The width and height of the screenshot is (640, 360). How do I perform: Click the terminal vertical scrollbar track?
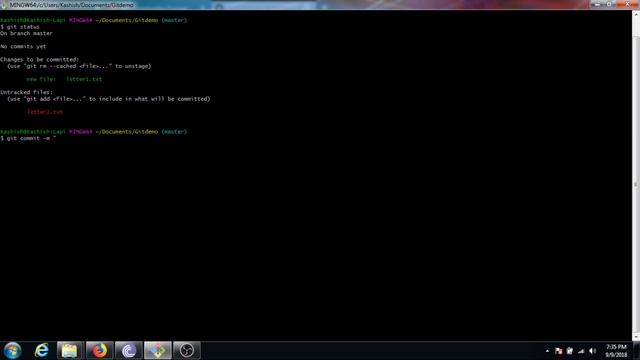pyautogui.click(x=636, y=176)
